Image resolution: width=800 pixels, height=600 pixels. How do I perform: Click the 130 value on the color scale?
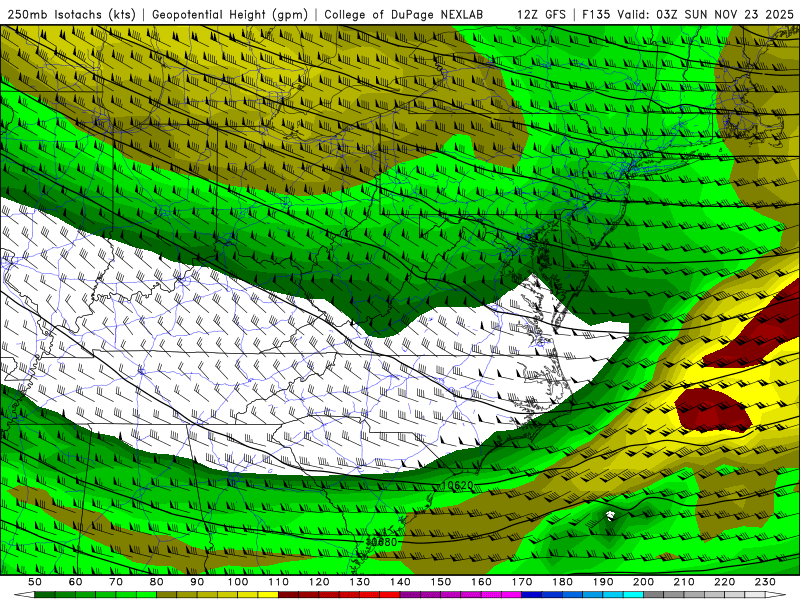360,582
